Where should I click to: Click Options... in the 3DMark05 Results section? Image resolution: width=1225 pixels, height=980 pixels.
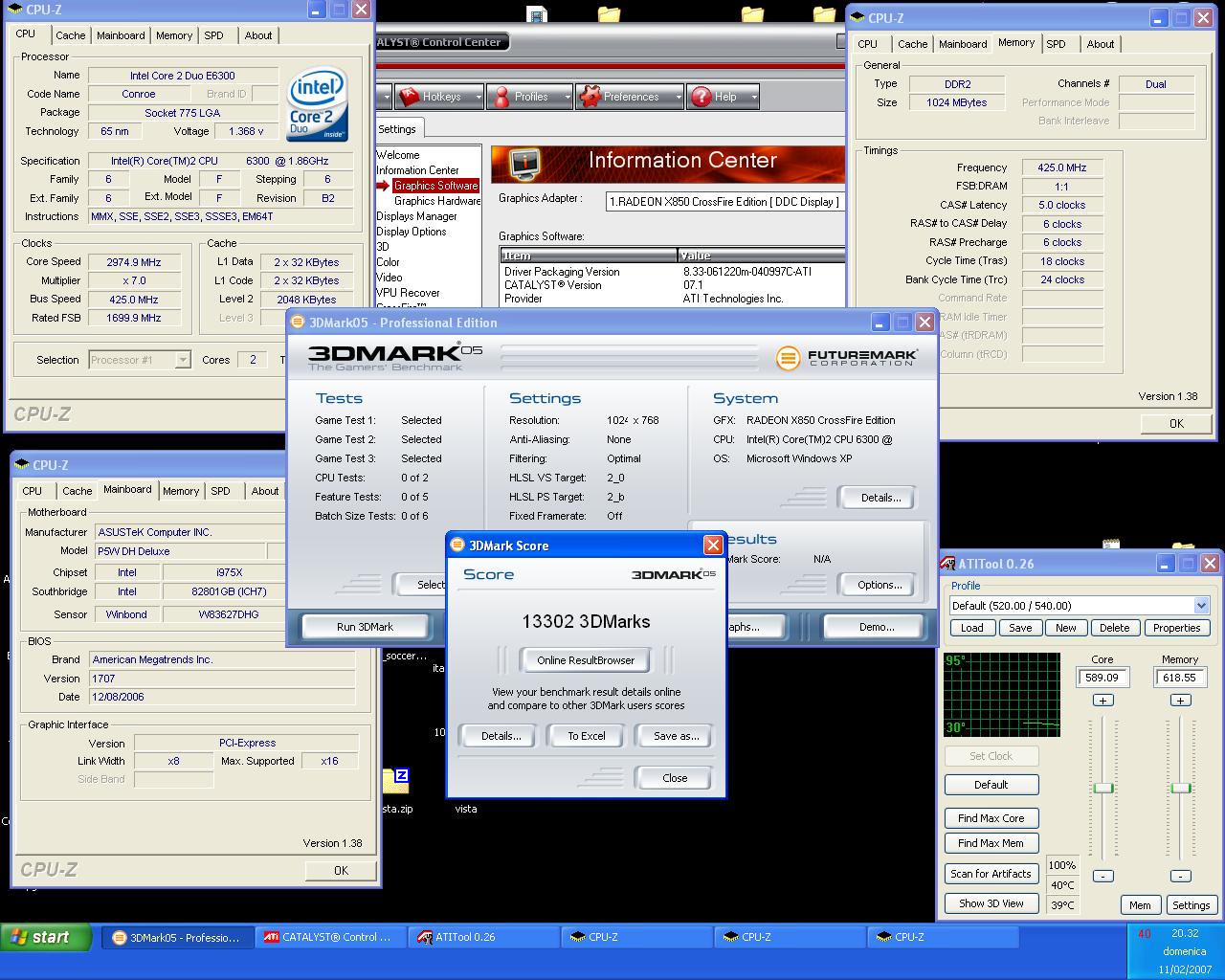coord(880,585)
